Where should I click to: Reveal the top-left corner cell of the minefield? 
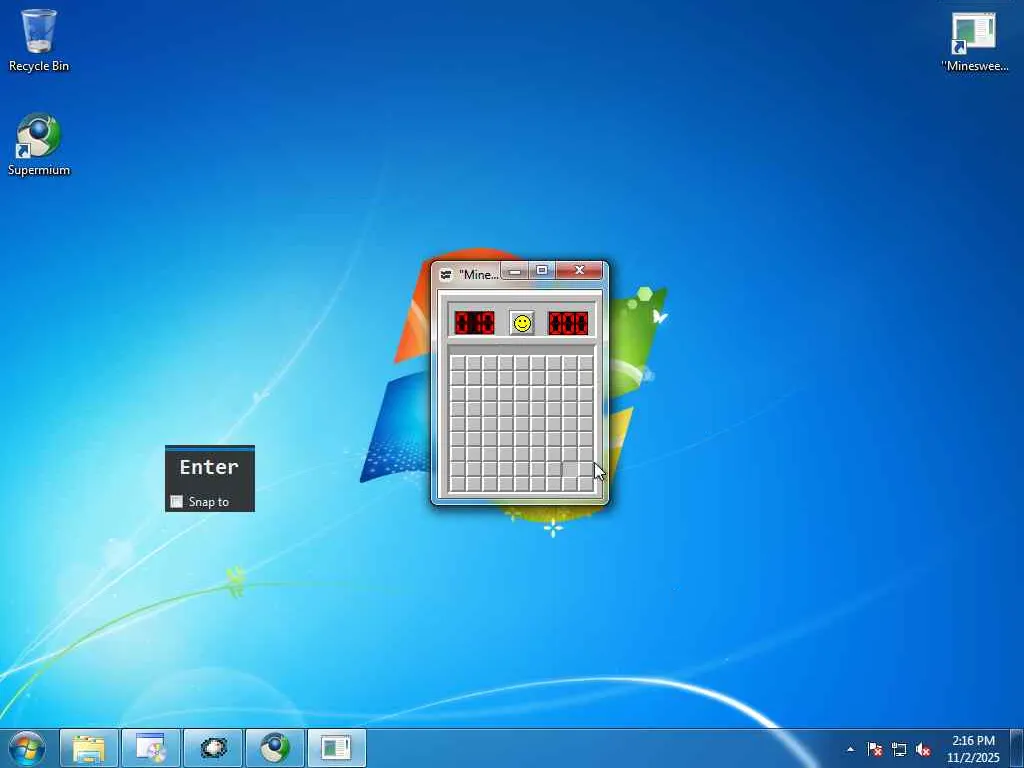click(x=458, y=362)
